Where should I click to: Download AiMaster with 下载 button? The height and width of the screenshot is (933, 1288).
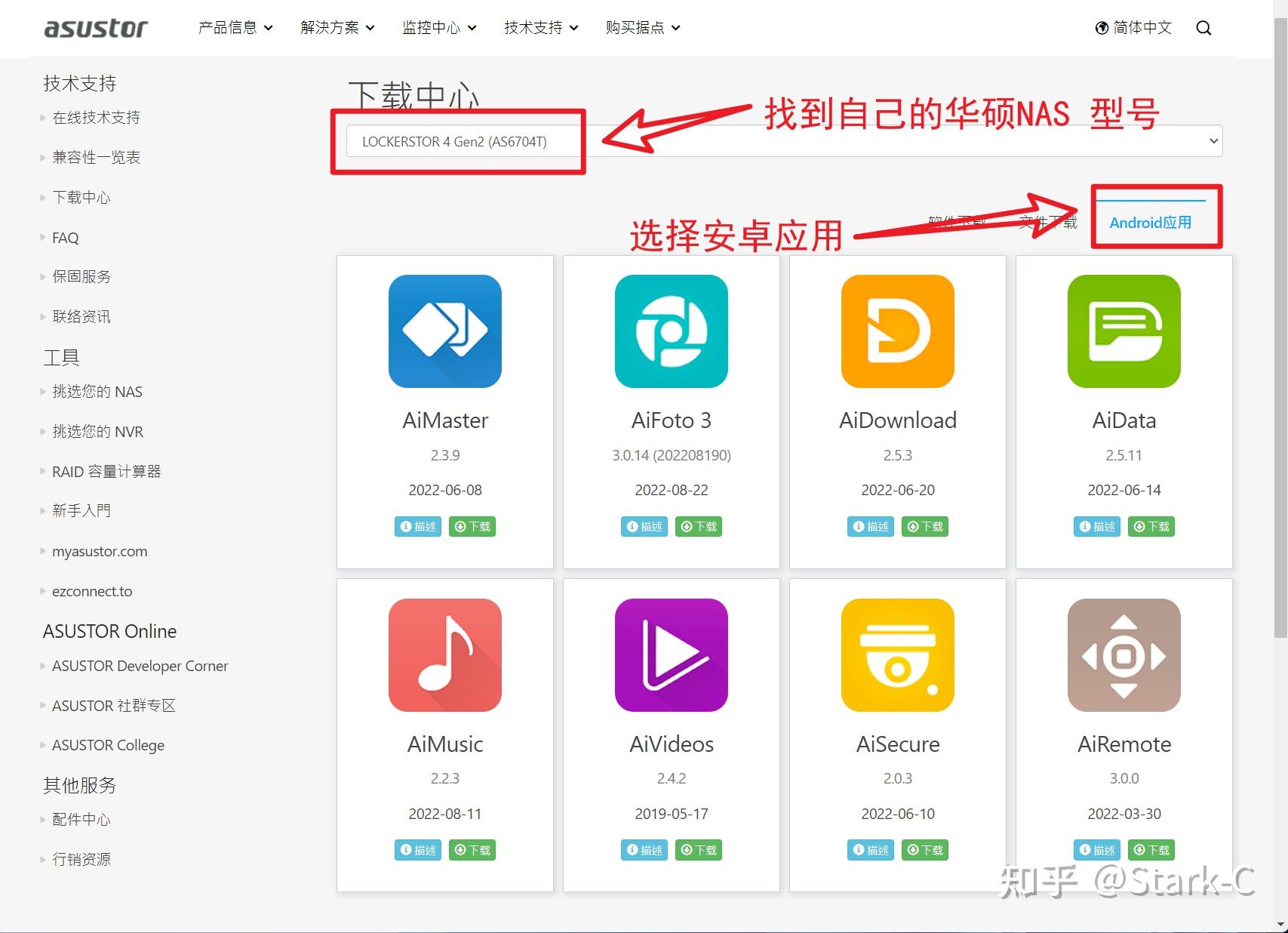472,526
